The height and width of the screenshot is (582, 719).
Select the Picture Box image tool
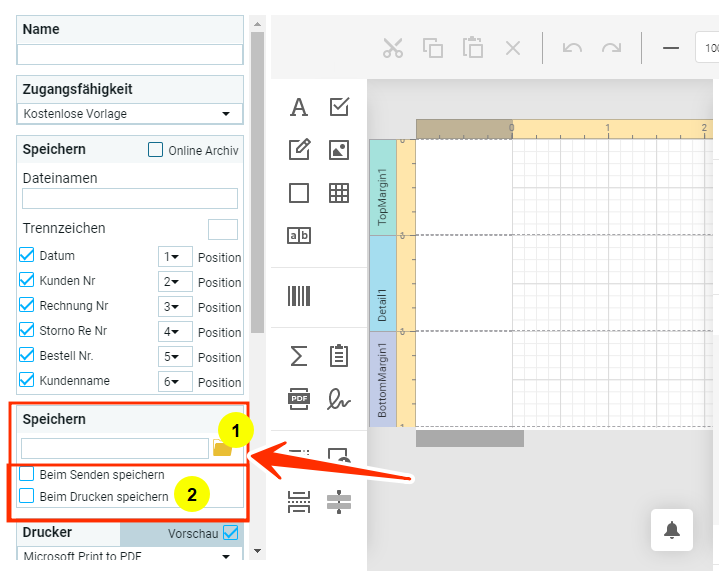coord(339,150)
